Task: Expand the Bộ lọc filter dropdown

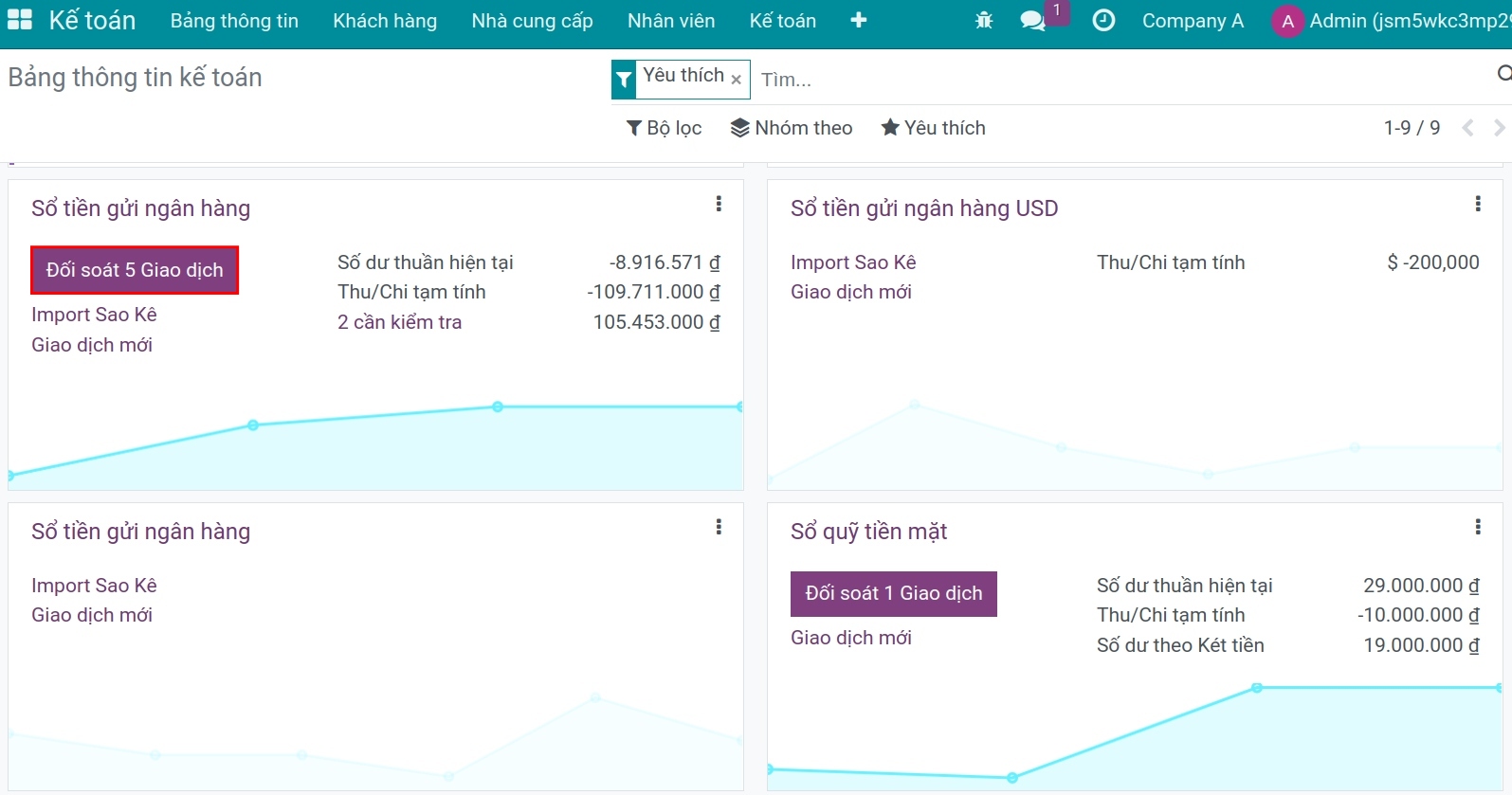Action: point(665,128)
